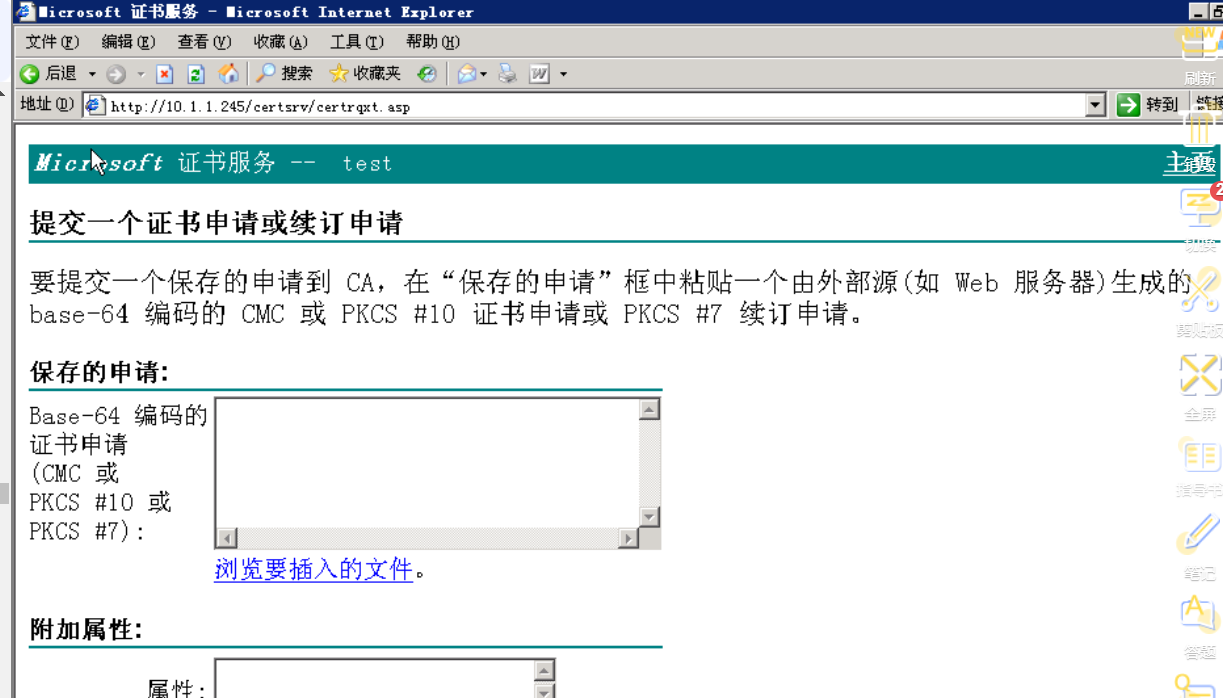Go to the home page icon
Screen dimensions: 1223x698
point(229,74)
